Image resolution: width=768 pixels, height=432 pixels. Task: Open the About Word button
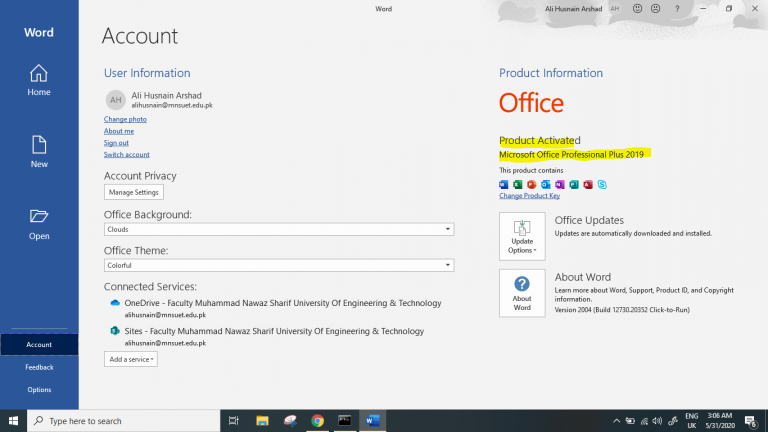coord(522,293)
